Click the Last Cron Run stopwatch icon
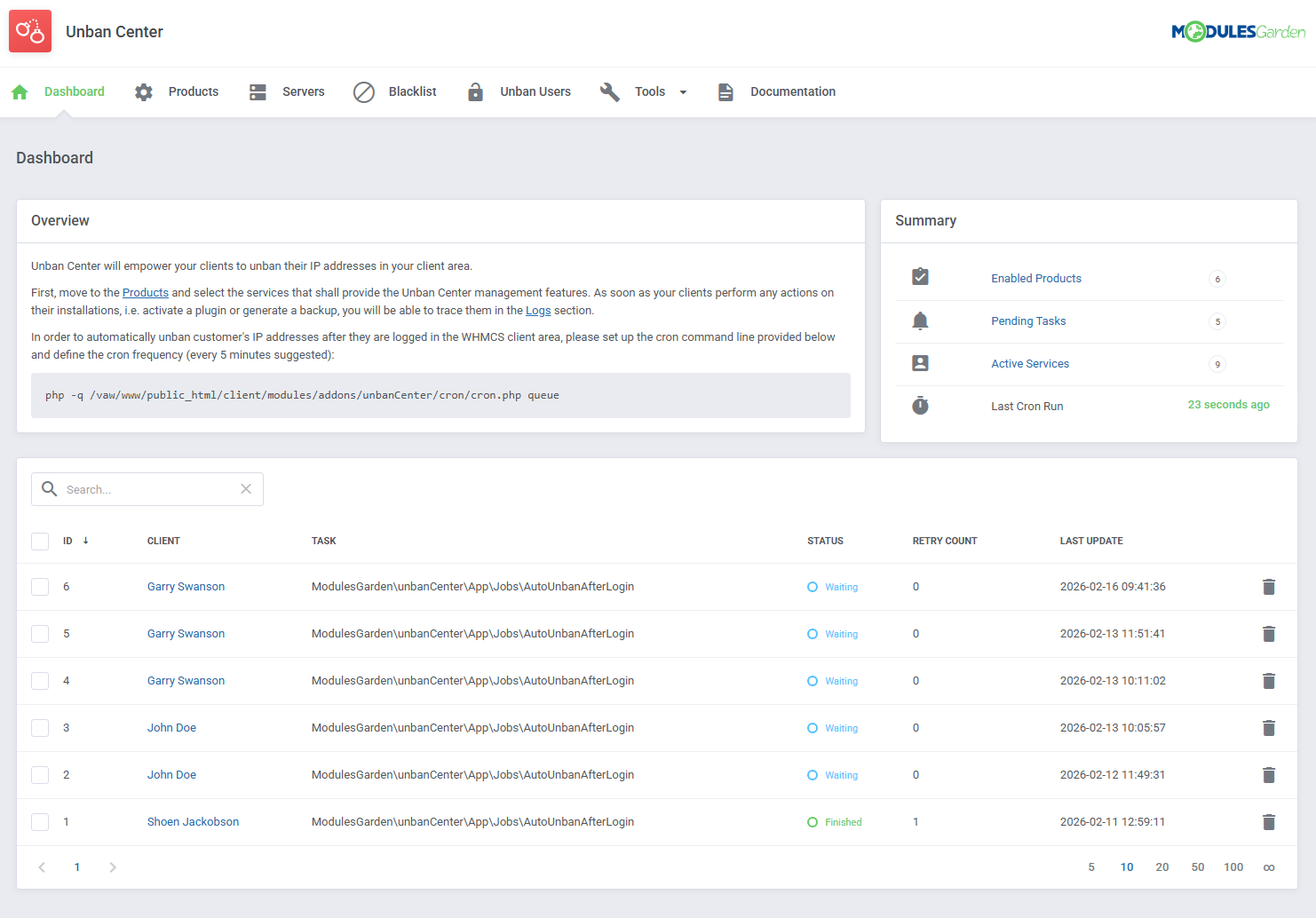 click(920, 406)
